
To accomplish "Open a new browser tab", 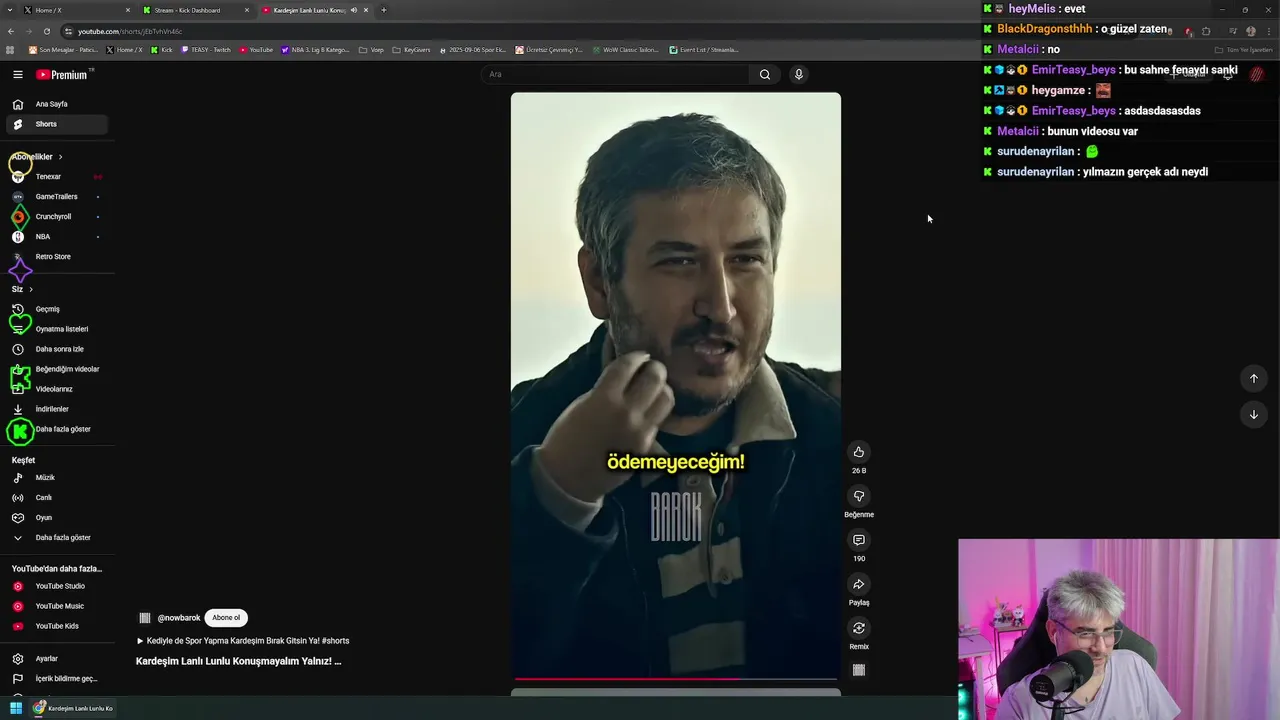I will click(x=384, y=10).
